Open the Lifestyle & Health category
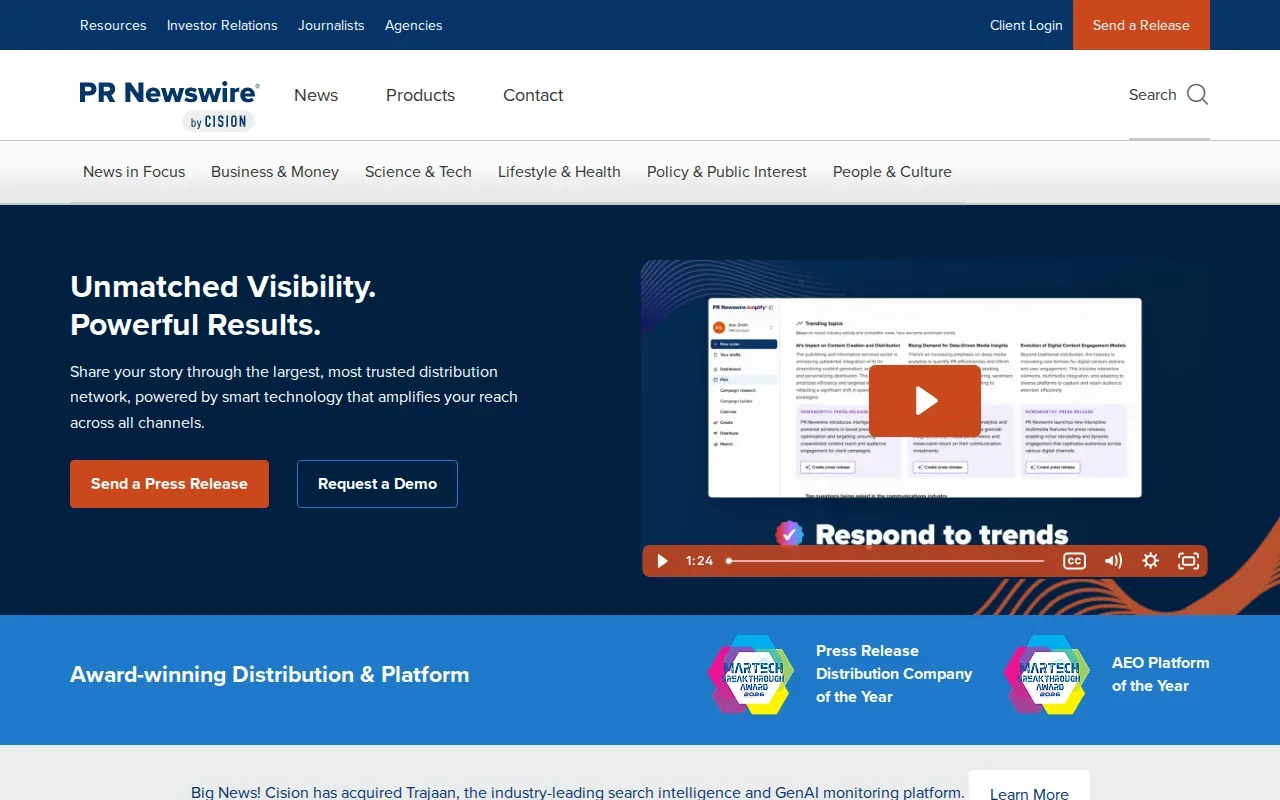The height and width of the screenshot is (800, 1280). pos(559,172)
